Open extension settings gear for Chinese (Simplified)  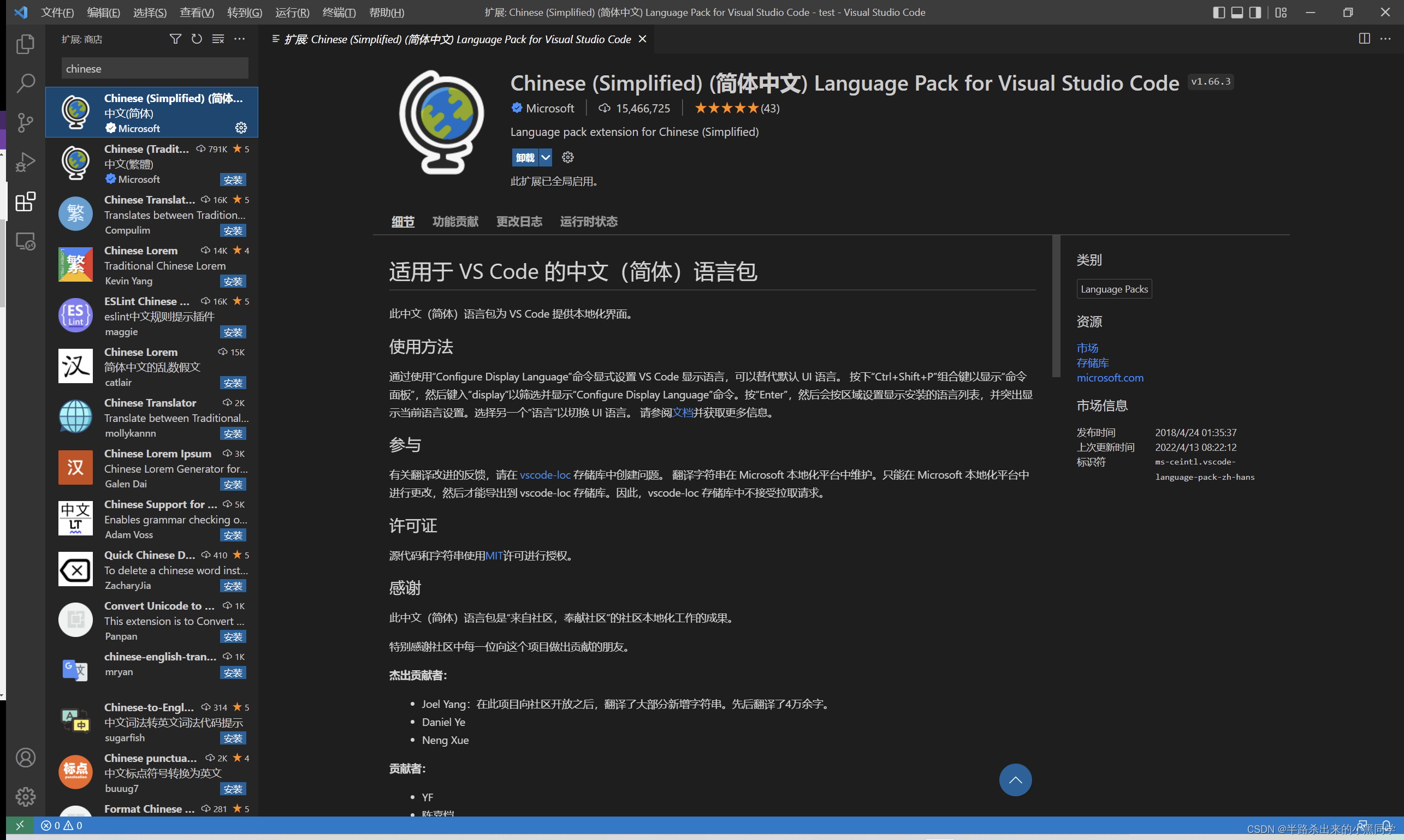[x=241, y=127]
